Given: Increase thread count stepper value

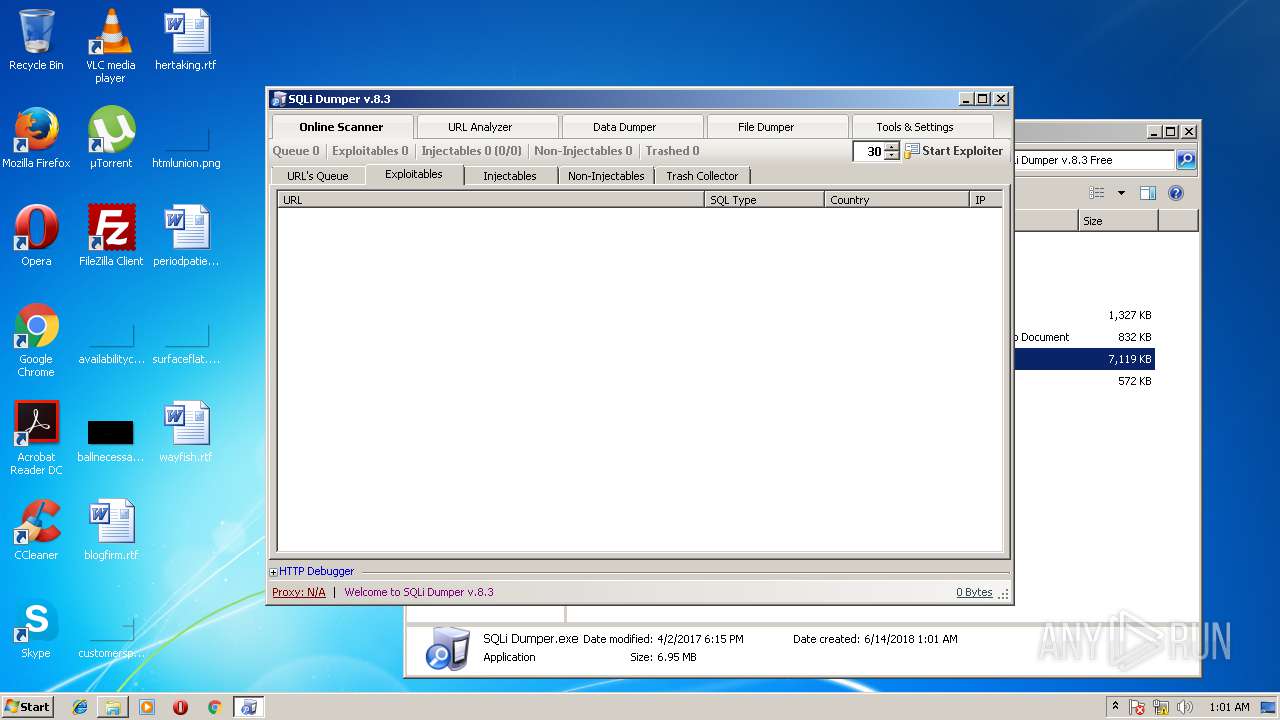Looking at the screenshot, I should [892, 147].
